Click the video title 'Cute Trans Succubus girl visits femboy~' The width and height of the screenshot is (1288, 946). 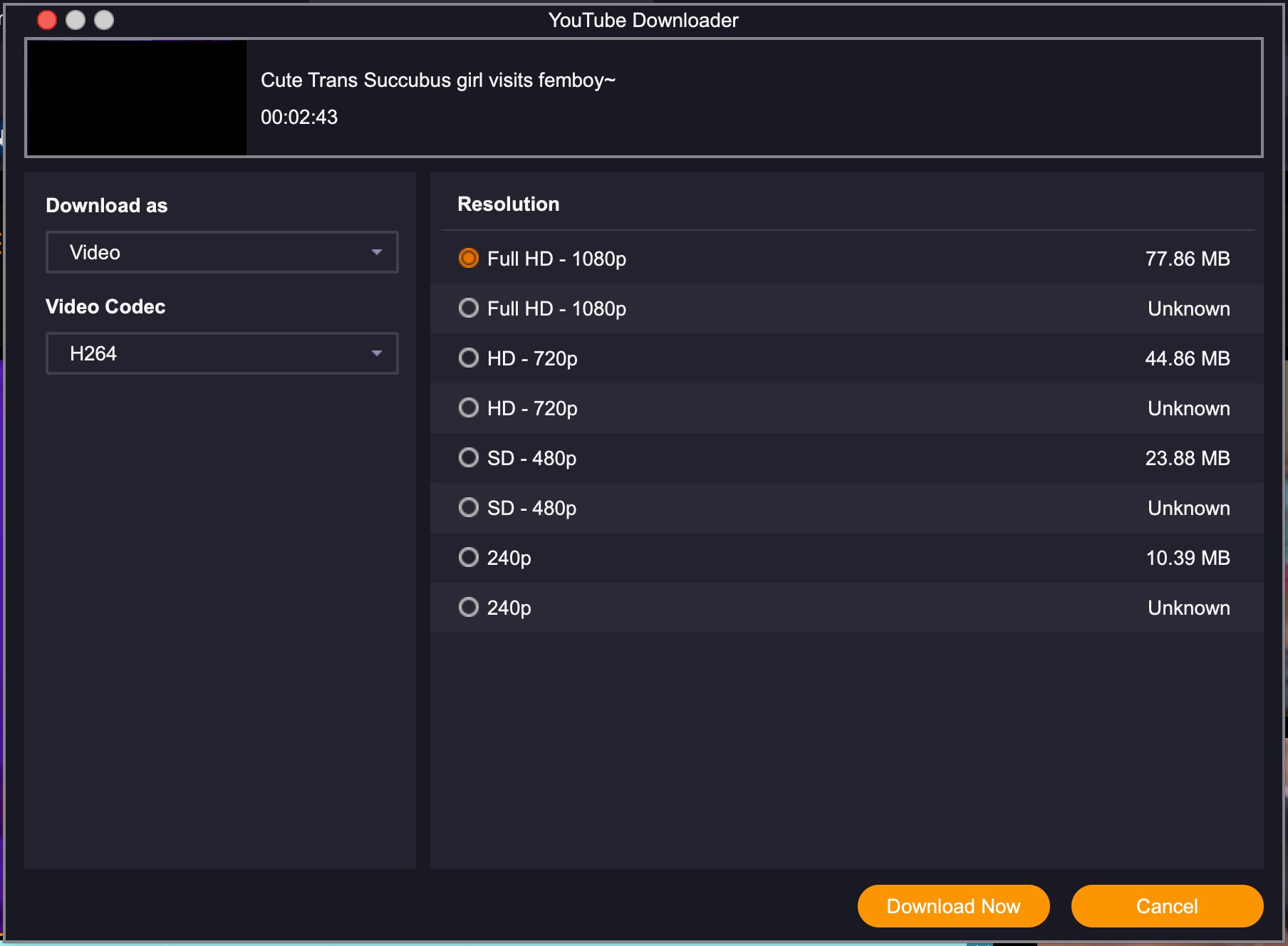438,80
